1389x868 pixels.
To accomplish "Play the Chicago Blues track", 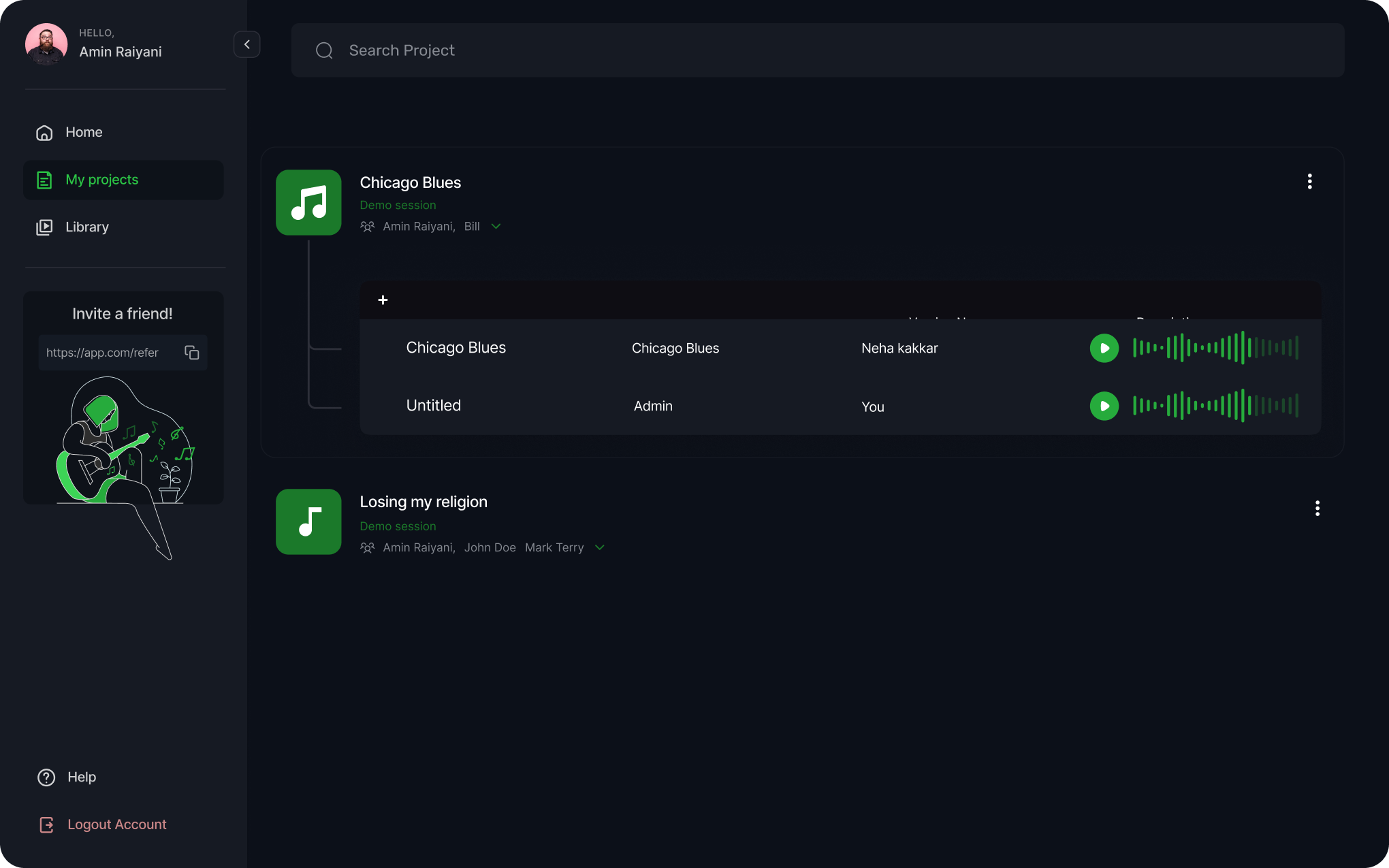I will (x=1104, y=348).
